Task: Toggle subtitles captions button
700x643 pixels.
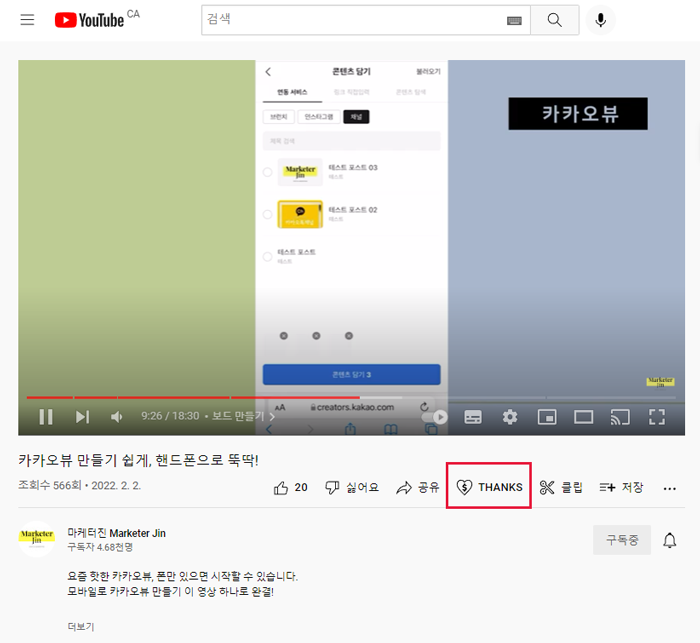Action: [473, 417]
